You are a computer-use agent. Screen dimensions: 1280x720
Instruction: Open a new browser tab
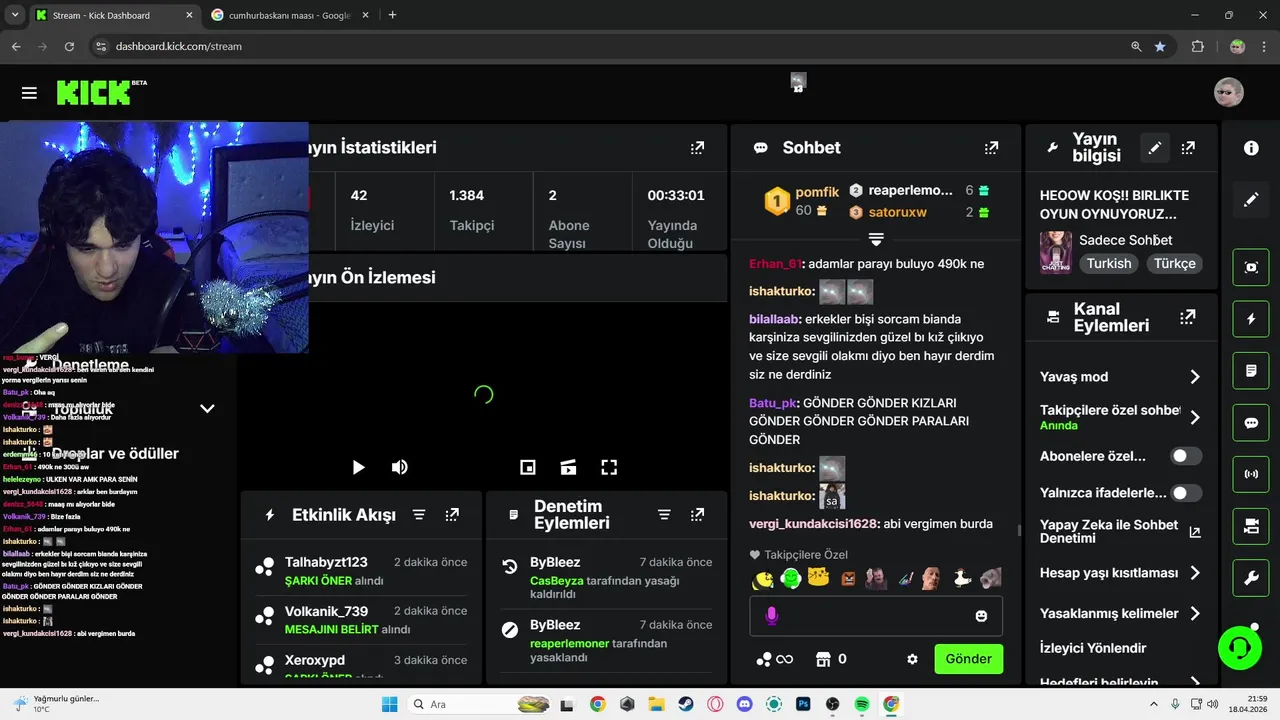click(392, 15)
